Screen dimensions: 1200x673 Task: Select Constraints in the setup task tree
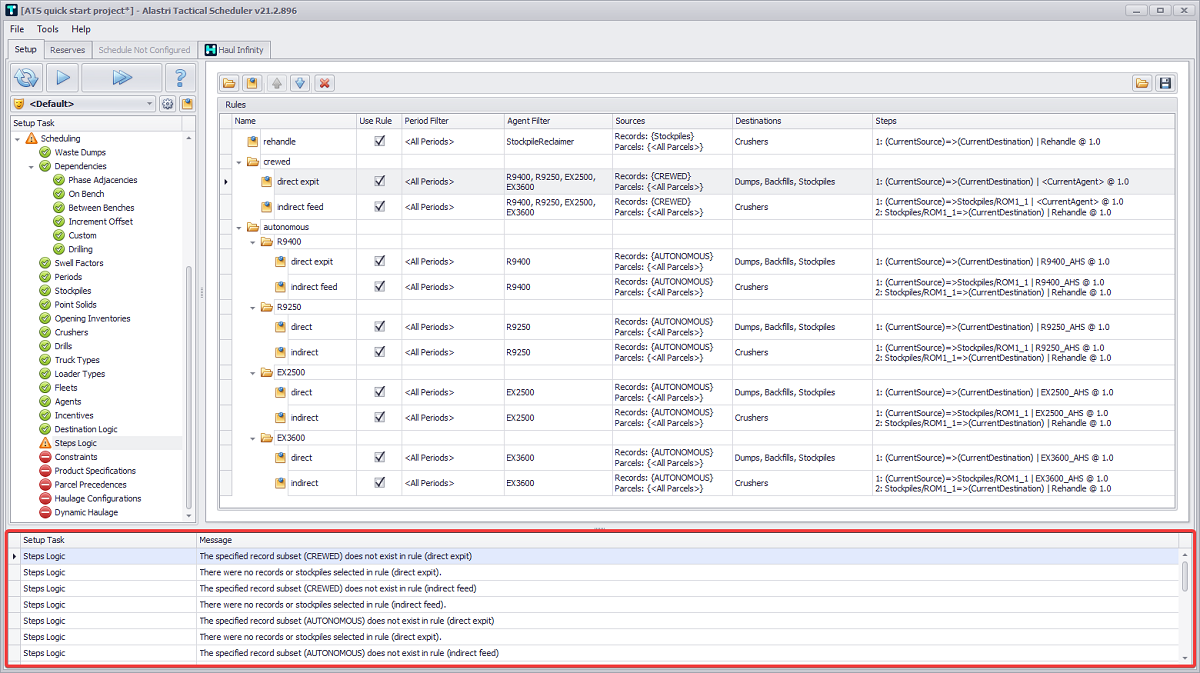pyautogui.click(x=76, y=457)
